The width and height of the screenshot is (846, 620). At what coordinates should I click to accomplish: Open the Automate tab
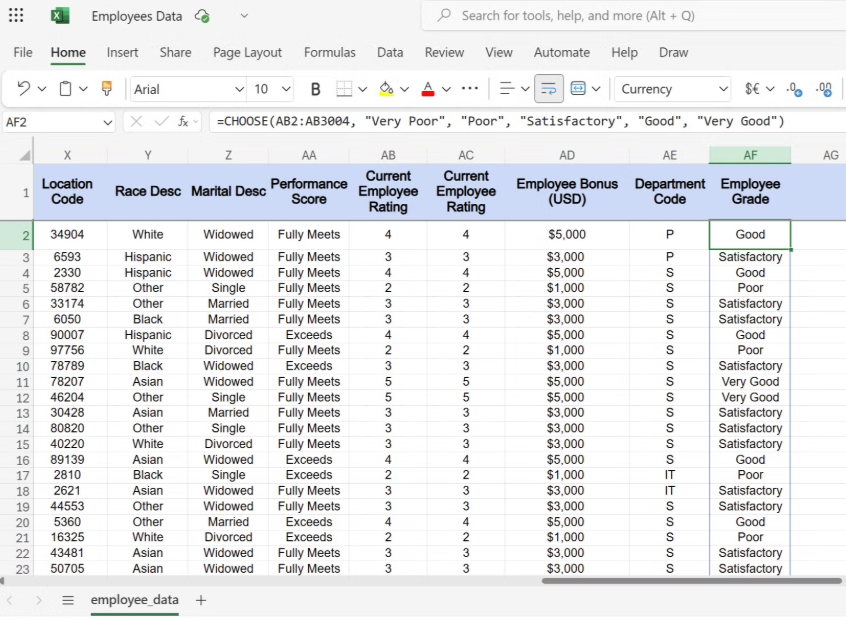562,52
